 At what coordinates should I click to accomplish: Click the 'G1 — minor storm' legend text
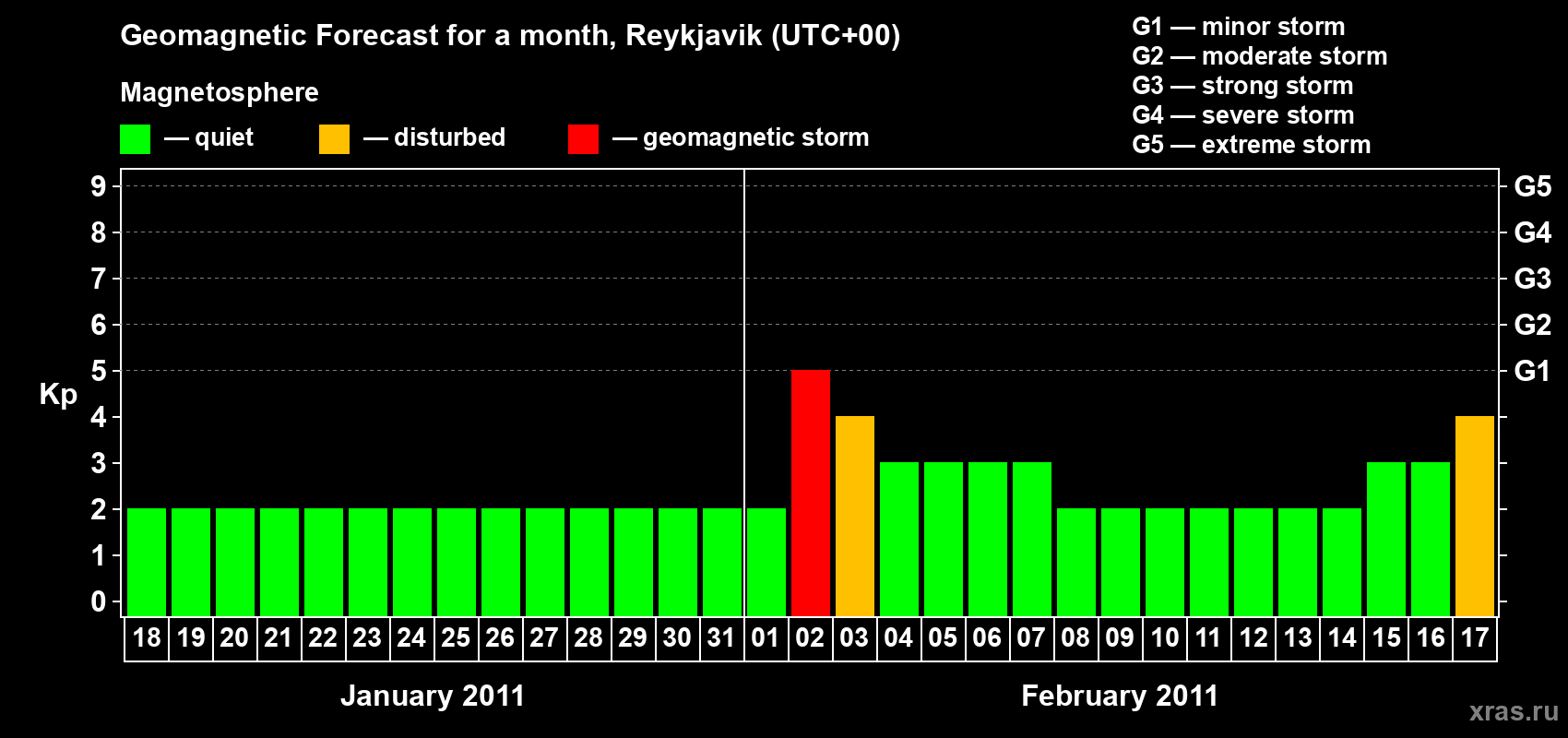pos(1239,27)
